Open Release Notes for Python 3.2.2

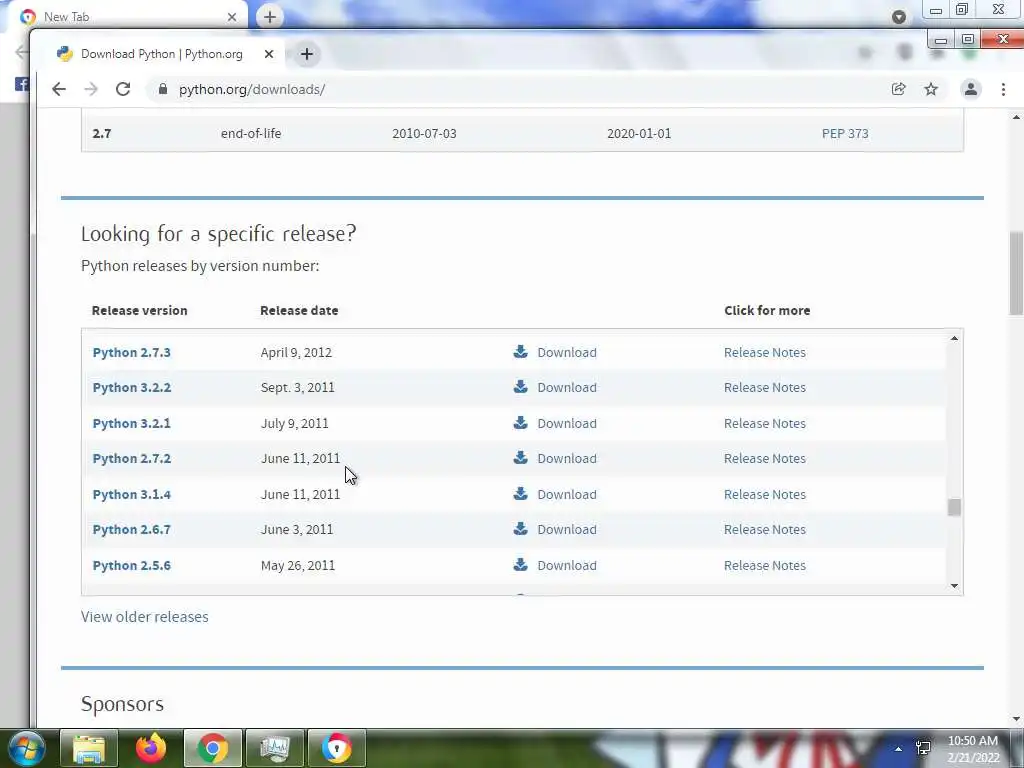765,388
